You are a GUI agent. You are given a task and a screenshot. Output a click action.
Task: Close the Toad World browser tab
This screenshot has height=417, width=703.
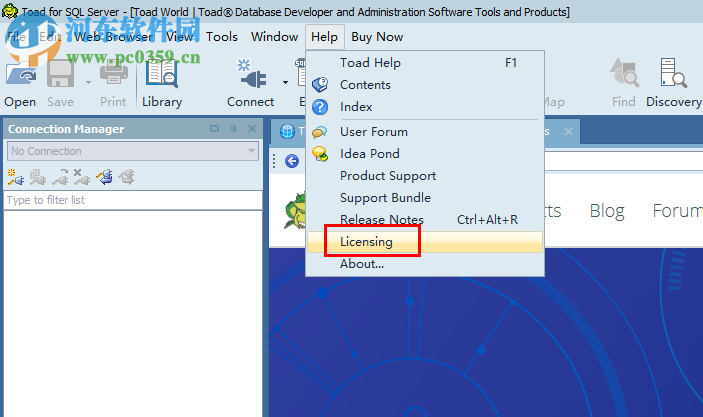coord(568,131)
